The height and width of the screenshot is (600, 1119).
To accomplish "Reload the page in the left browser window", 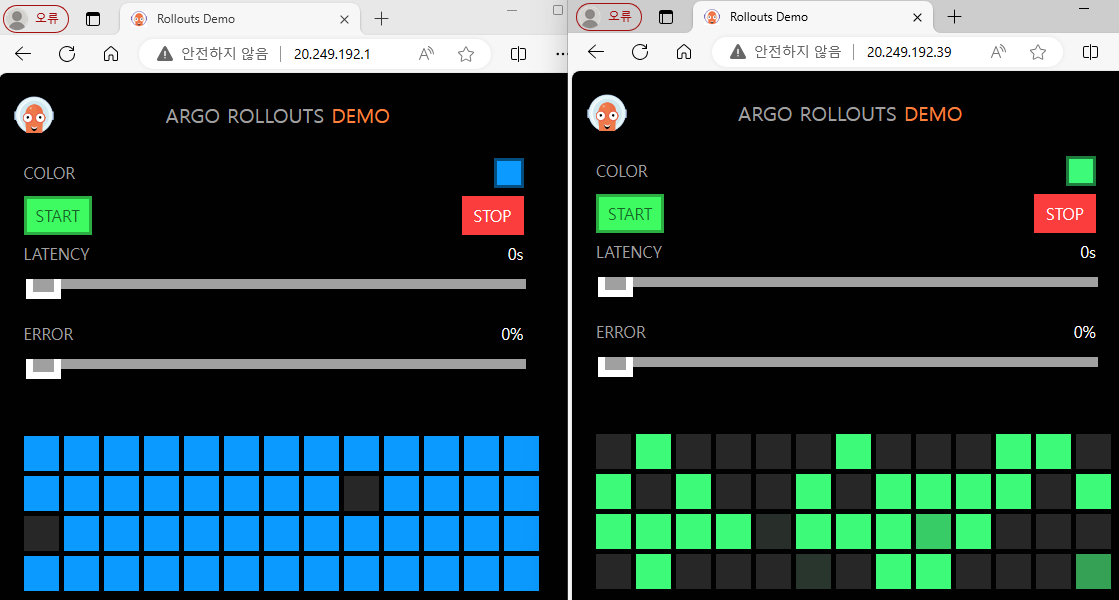I will pyautogui.click(x=67, y=54).
